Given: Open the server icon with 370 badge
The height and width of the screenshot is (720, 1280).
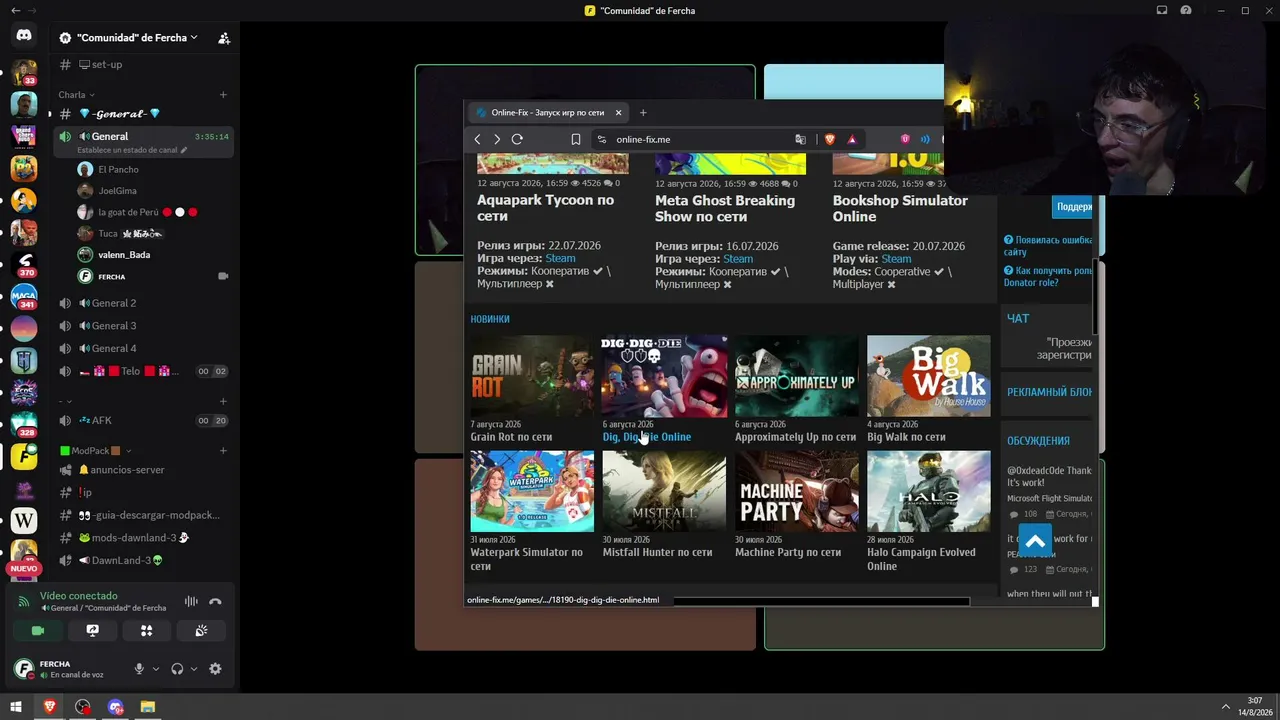Looking at the screenshot, I should point(24,264).
